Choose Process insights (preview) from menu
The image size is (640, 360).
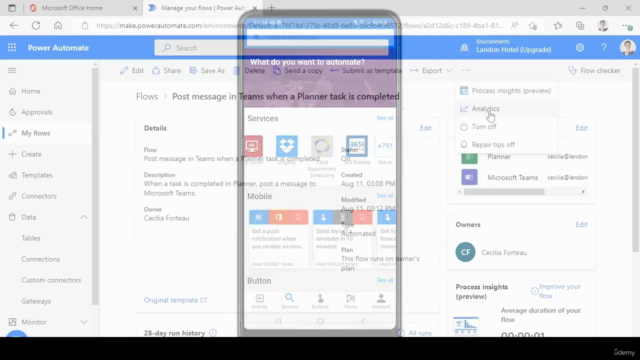pyautogui.click(x=506, y=91)
